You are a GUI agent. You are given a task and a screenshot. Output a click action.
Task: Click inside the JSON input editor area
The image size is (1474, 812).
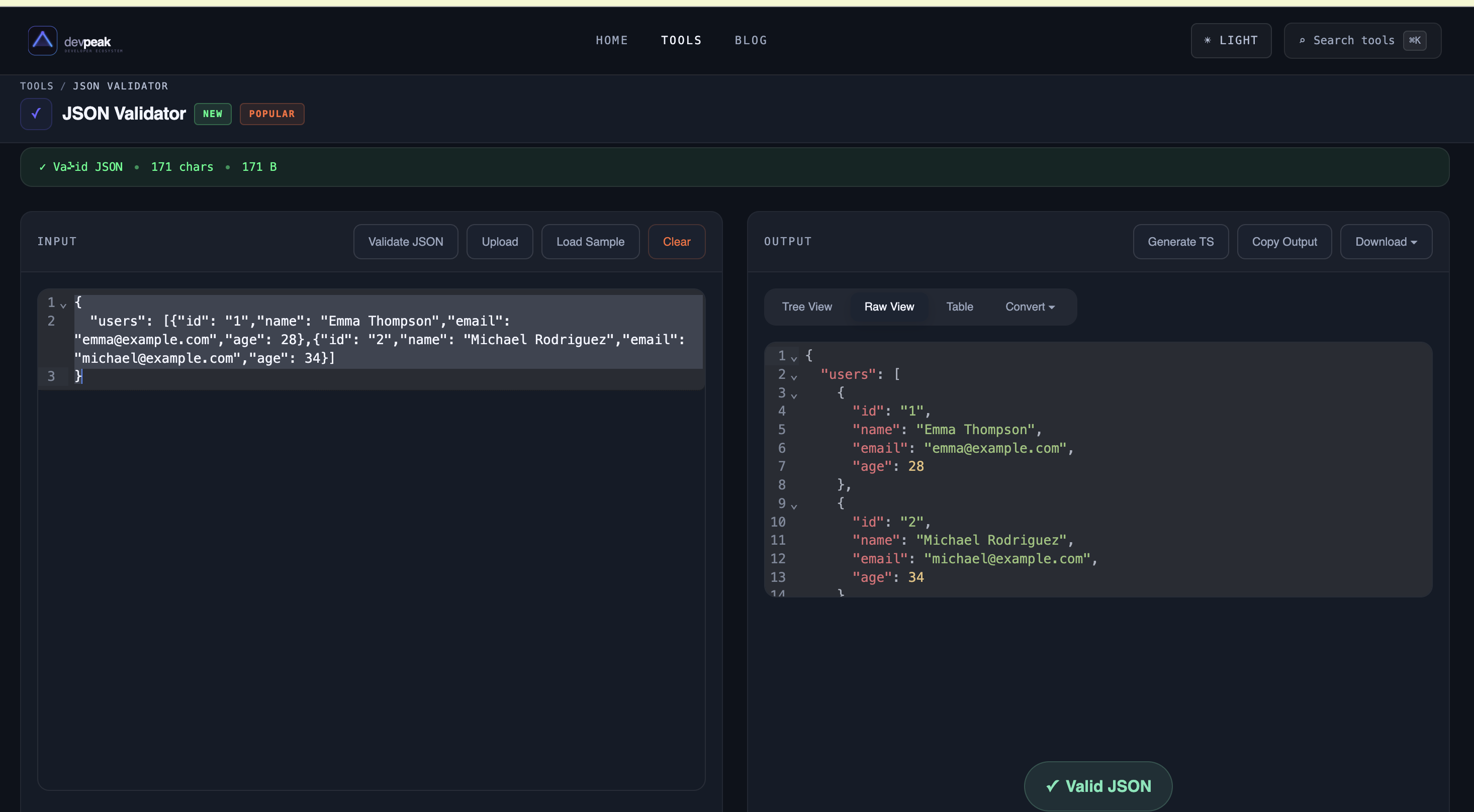click(x=372, y=572)
